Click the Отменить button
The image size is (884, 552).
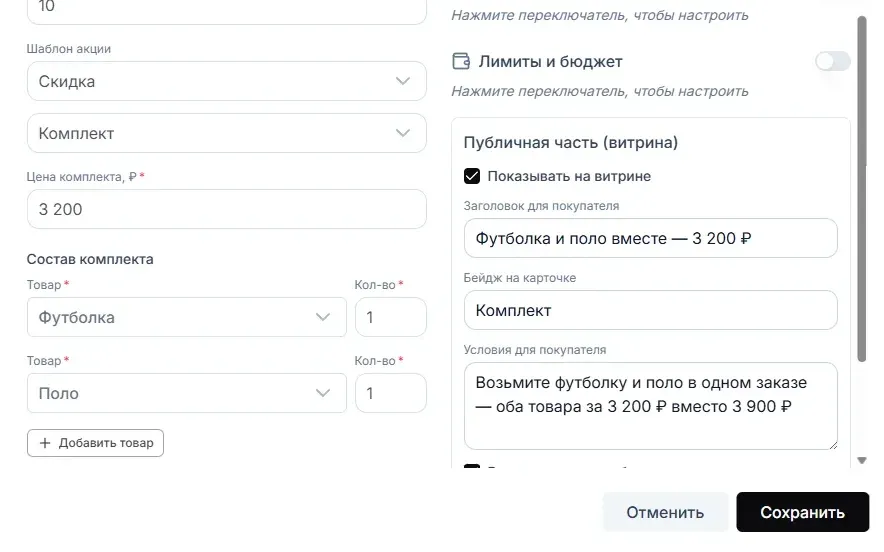665,512
